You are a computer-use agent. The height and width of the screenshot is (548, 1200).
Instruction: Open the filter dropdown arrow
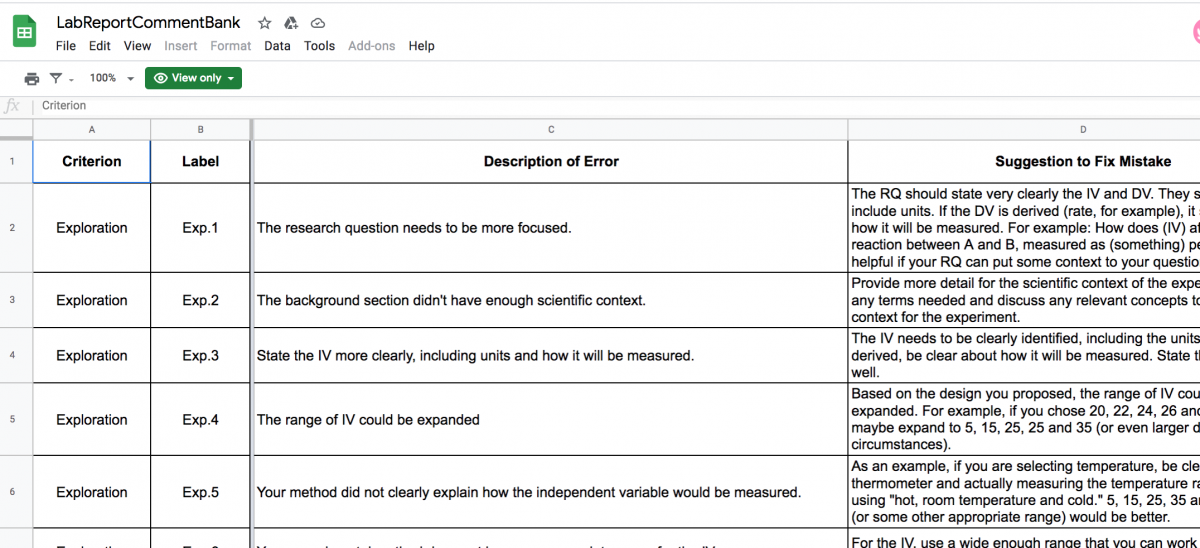[71, 79]
